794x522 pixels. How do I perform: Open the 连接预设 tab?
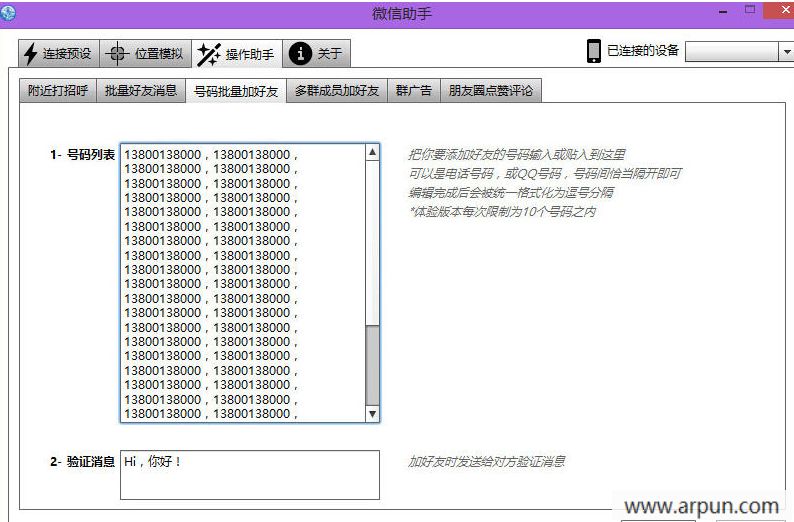59,53
